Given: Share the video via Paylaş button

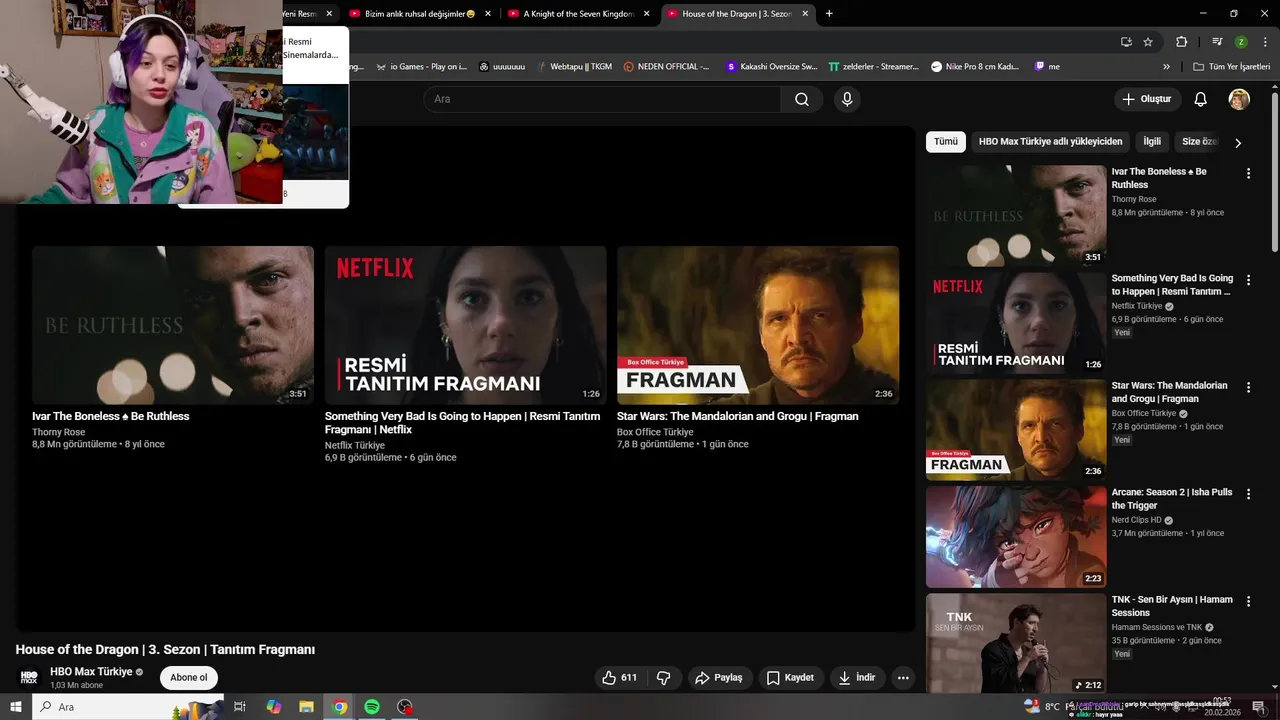Looking at the screenshot, I should [x=718, y=677].
